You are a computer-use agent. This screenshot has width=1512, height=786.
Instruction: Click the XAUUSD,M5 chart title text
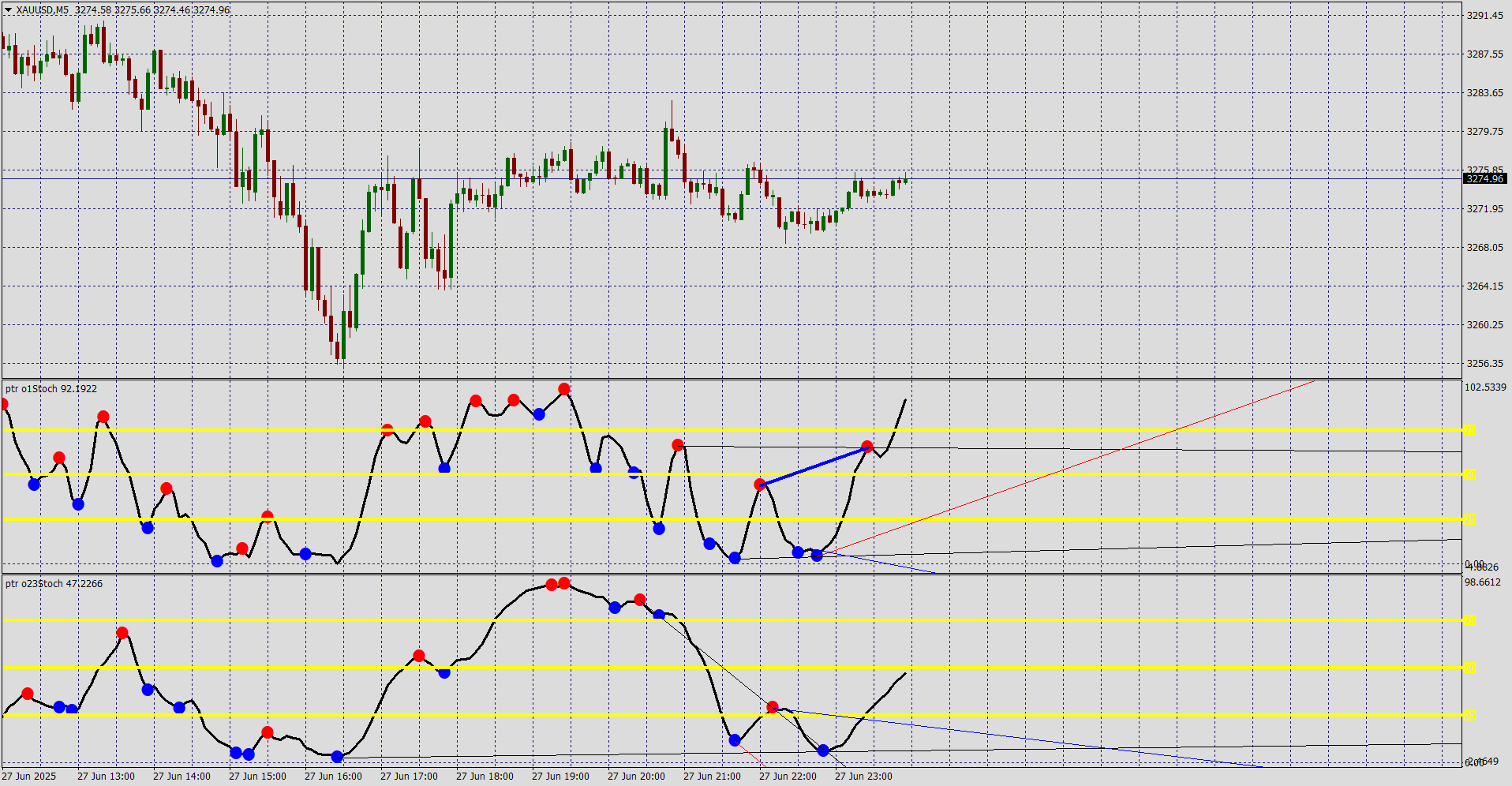click(x=43, y=10)
